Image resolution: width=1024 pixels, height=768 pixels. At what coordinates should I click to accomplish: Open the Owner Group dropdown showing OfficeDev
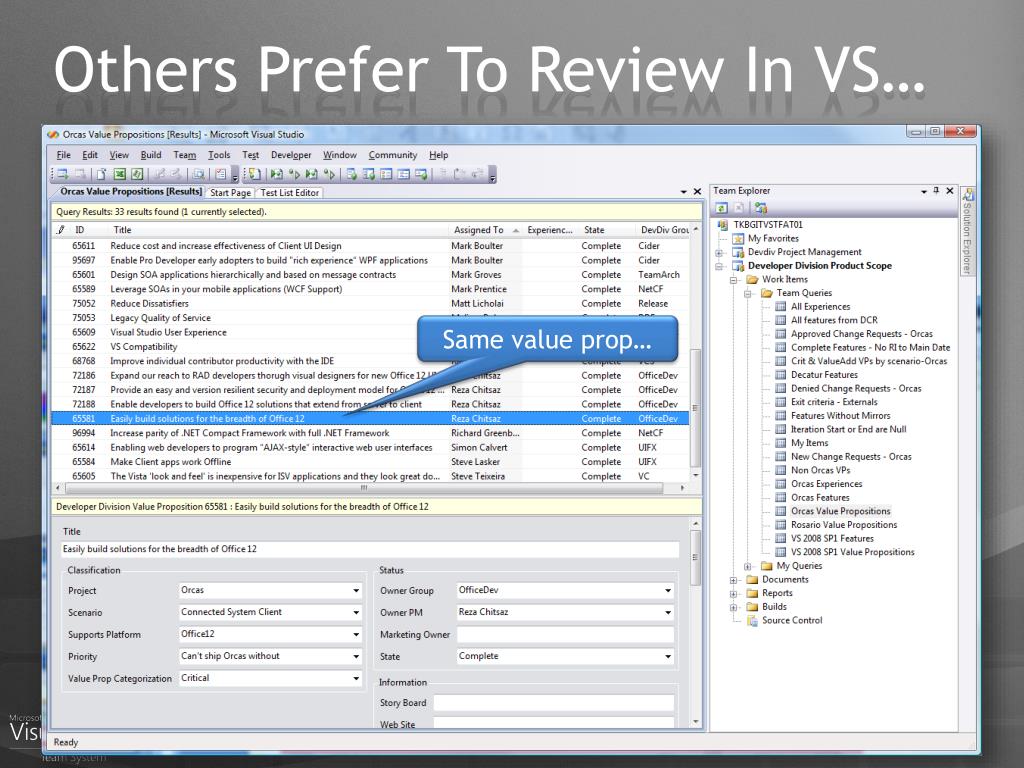[x=668, y=590]
